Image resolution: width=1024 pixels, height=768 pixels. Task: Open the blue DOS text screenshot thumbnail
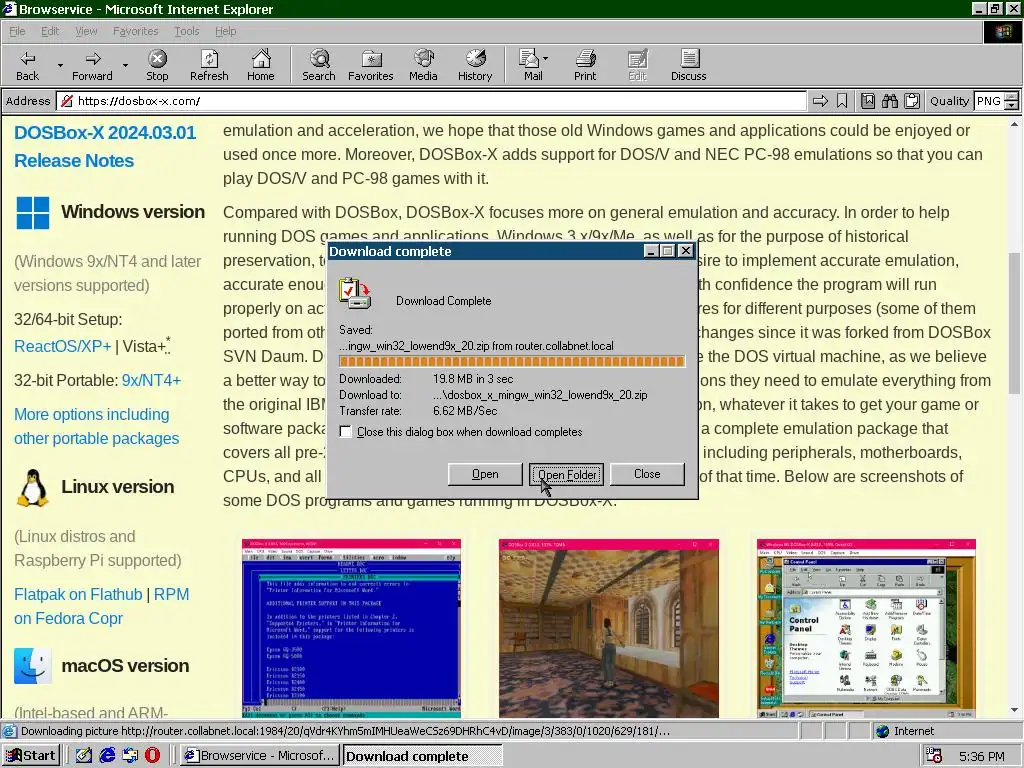pyautogui.click(x=351, y=628)
